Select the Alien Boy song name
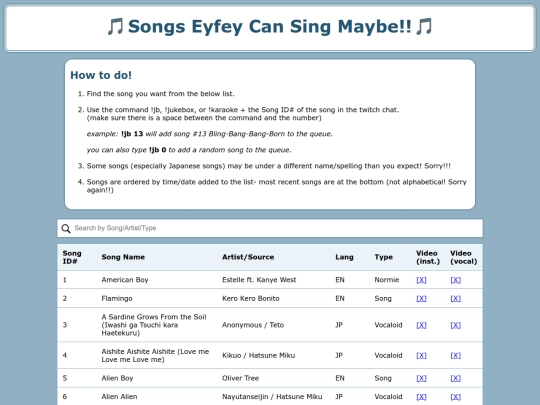The image size is (540, 405). [x=117, y=378]
